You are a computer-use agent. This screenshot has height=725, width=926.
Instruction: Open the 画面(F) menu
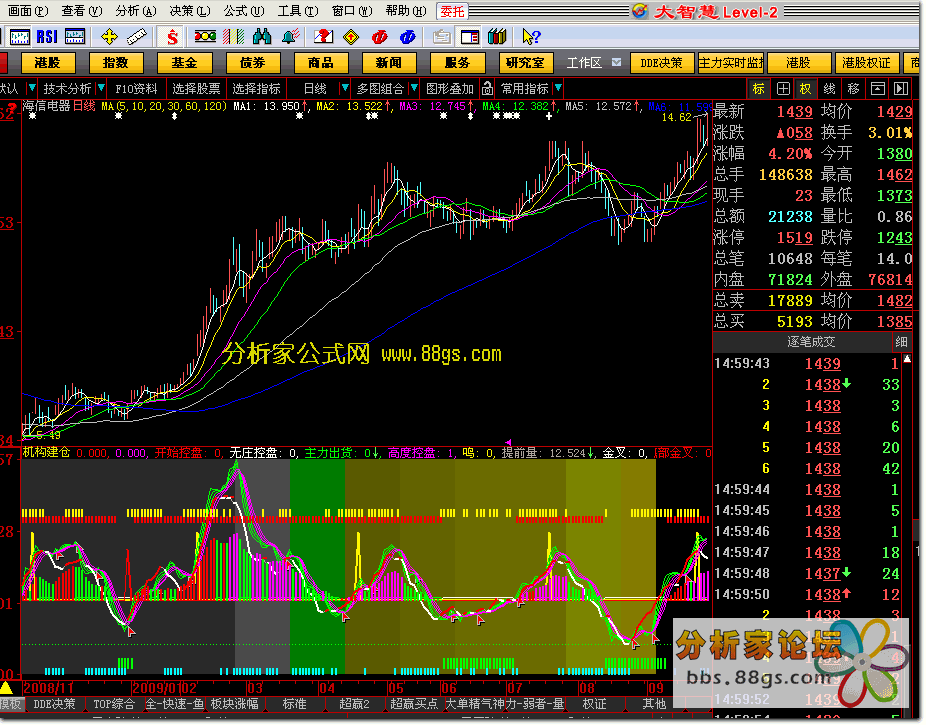click(26, 11)
